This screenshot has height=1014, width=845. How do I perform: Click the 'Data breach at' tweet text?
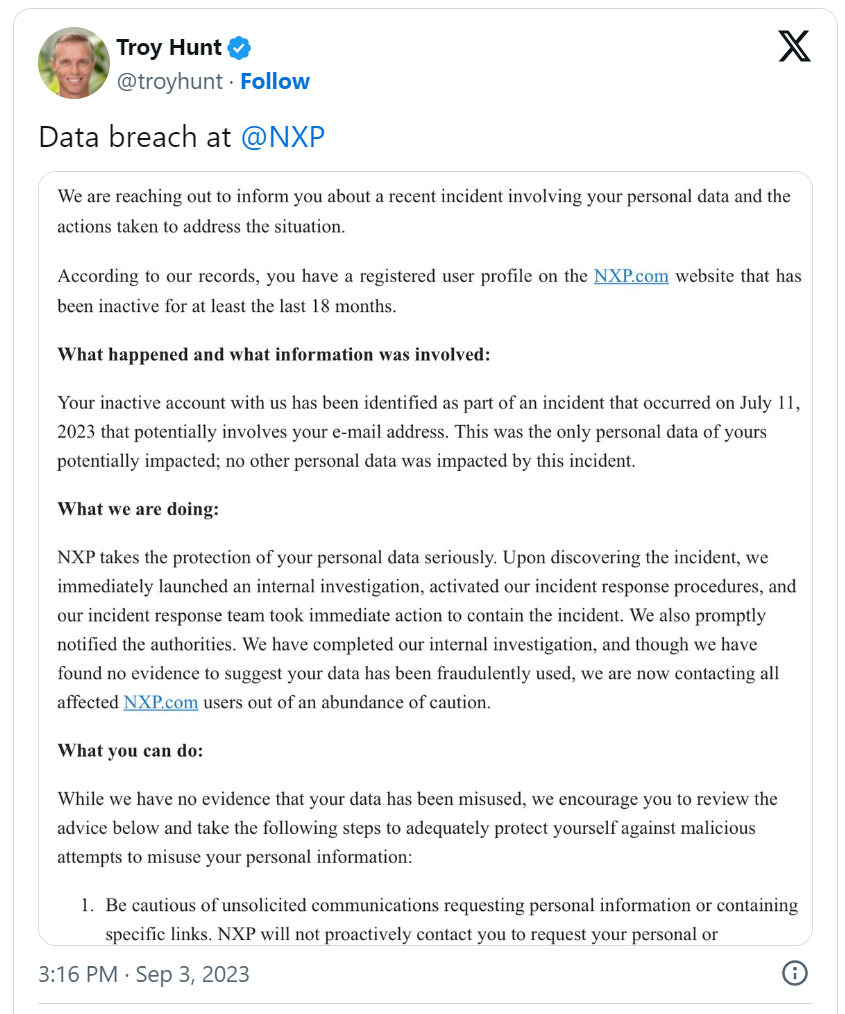(134, 137)
